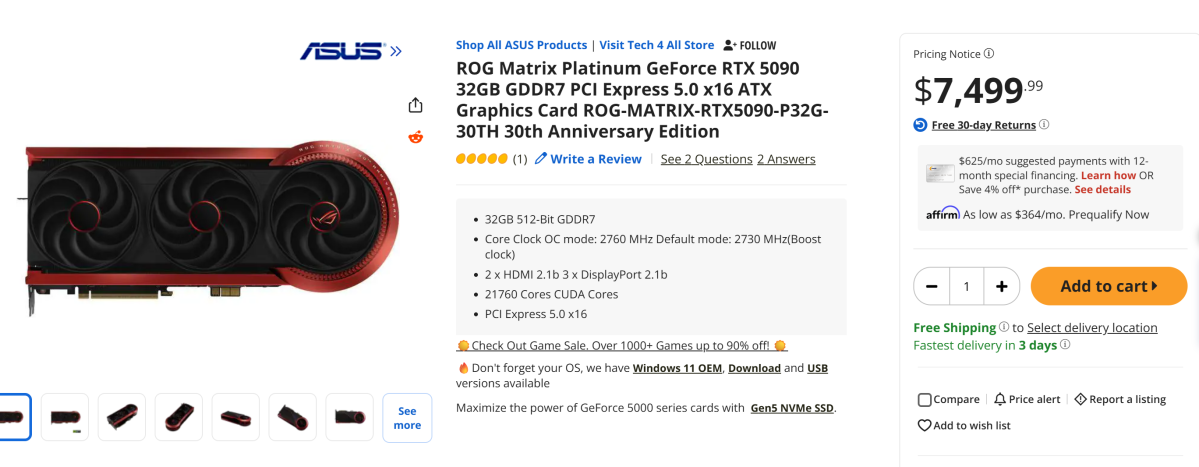Click the Free Shipping info icon
This screenshot has height=467, width=1199.
[x=1004, y=327]
